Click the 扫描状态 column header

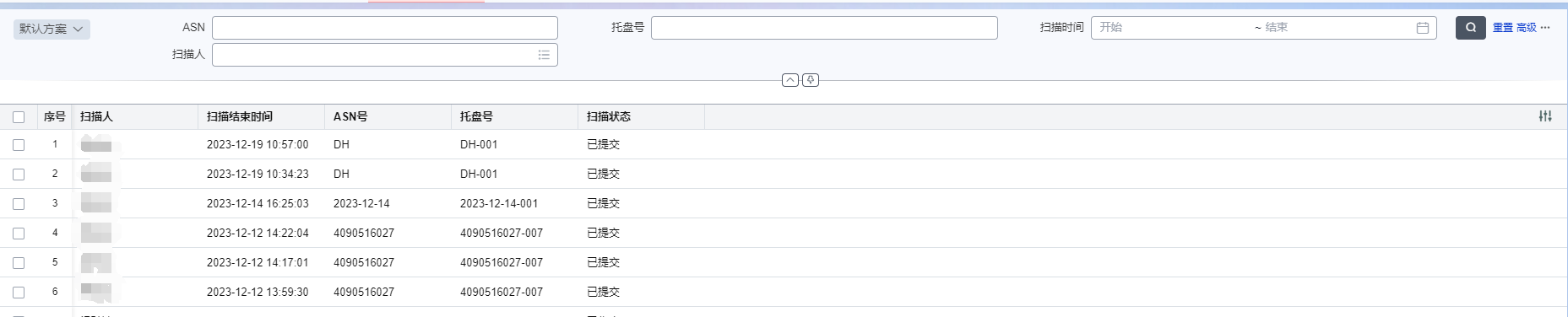tap(609, 116)
